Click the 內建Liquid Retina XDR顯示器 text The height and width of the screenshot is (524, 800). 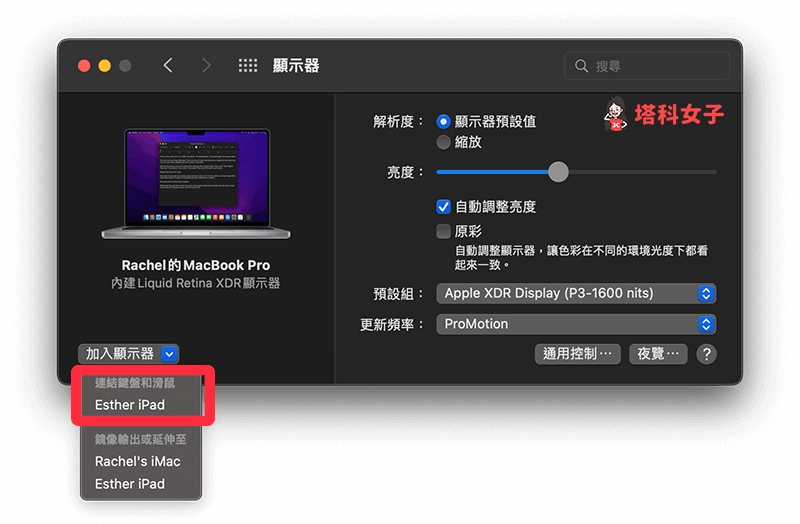point(196,283)
